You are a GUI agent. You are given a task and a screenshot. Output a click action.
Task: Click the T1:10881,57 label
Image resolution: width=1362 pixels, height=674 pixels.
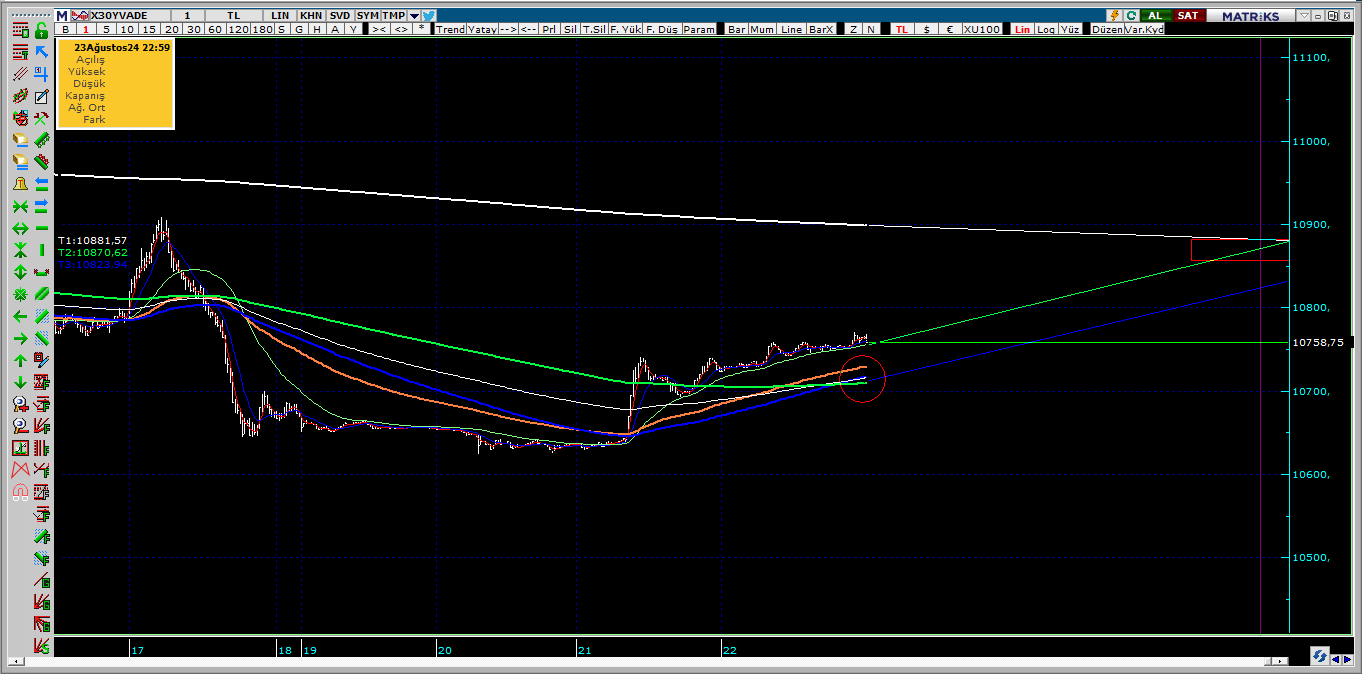[x=92, y=241]
